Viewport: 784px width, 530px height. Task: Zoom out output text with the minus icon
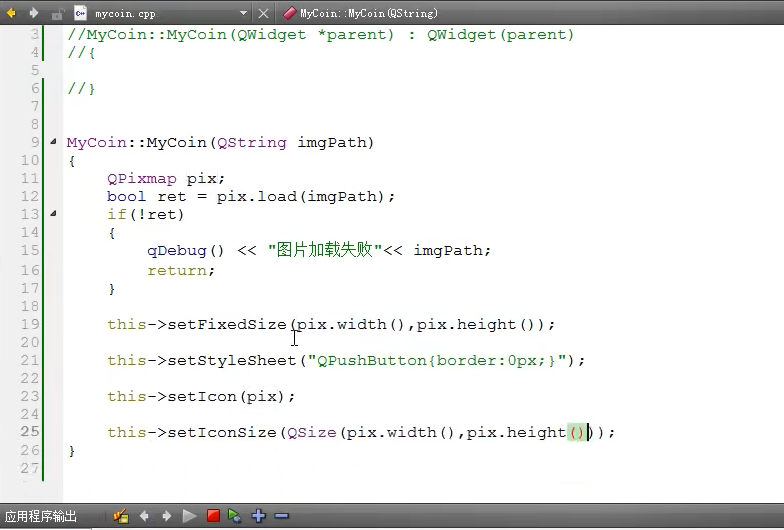[x=282, y=516]
